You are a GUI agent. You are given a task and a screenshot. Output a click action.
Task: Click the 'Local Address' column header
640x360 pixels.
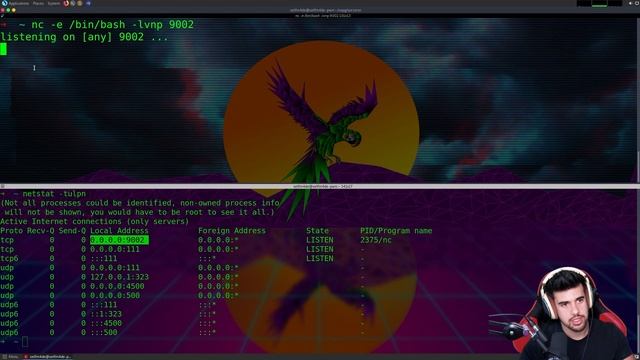119,231
